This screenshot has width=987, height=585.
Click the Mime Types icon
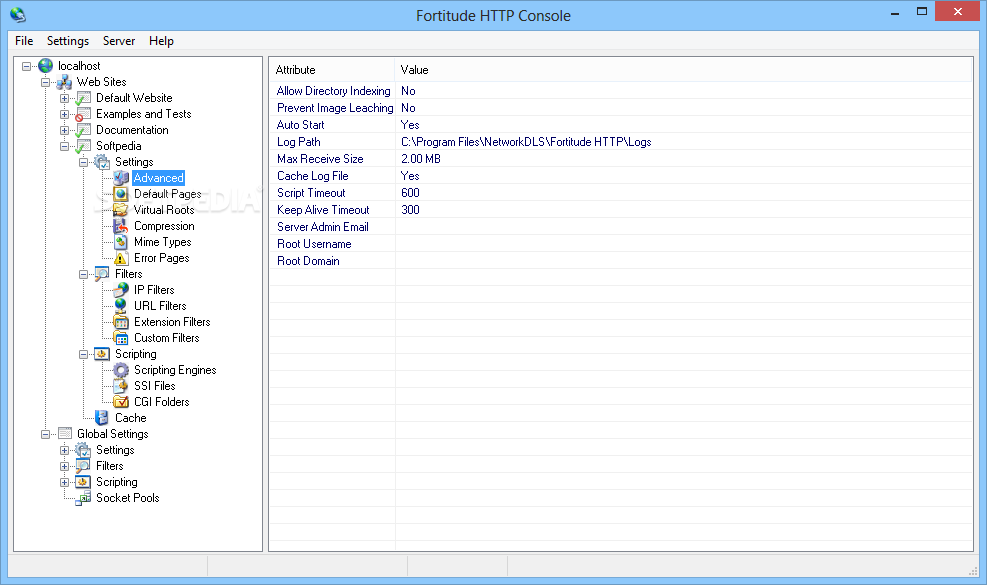[x=121, y=242]
